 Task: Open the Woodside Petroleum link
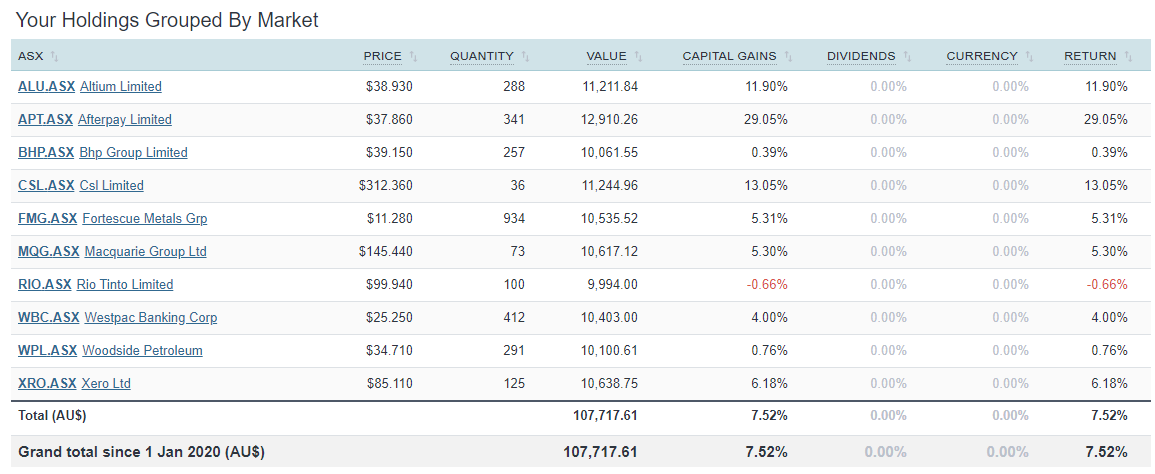tap(142, 351)
